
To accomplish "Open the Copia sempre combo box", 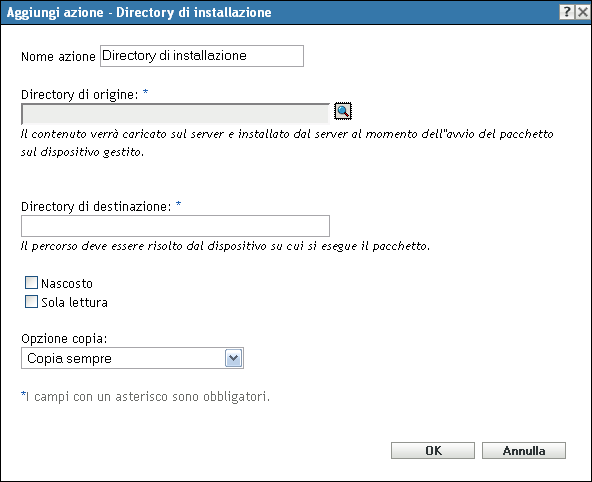I will tap(133, 358).
